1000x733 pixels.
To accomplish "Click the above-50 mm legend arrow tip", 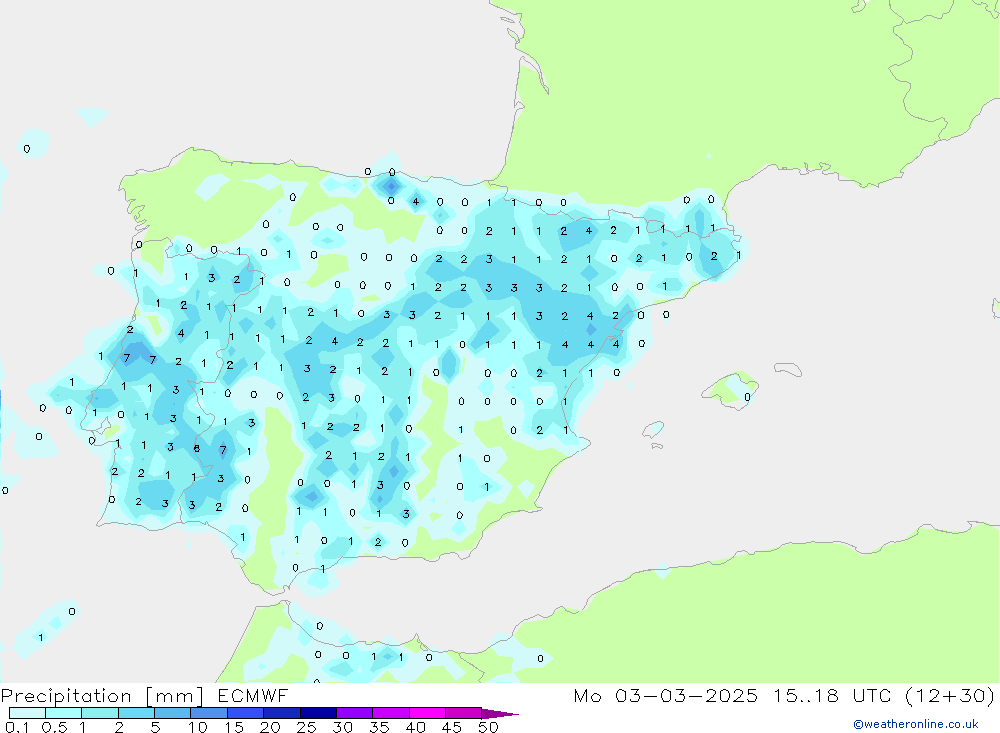I will point(501,714).
